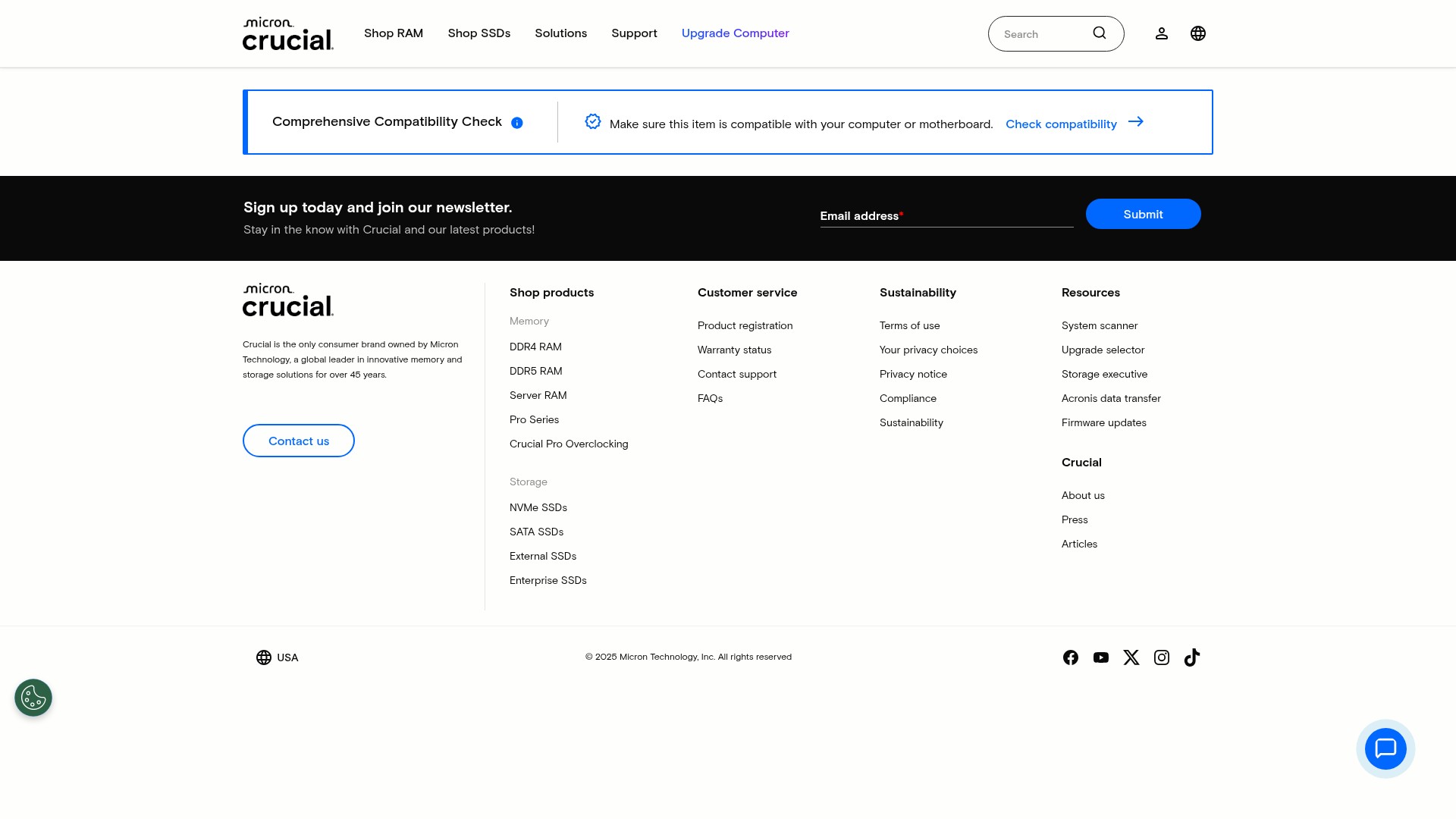The height and width of the screenshot is (819, 1456).
Task: Open the Sustainability footer link below Compliance
Action: 912,423
